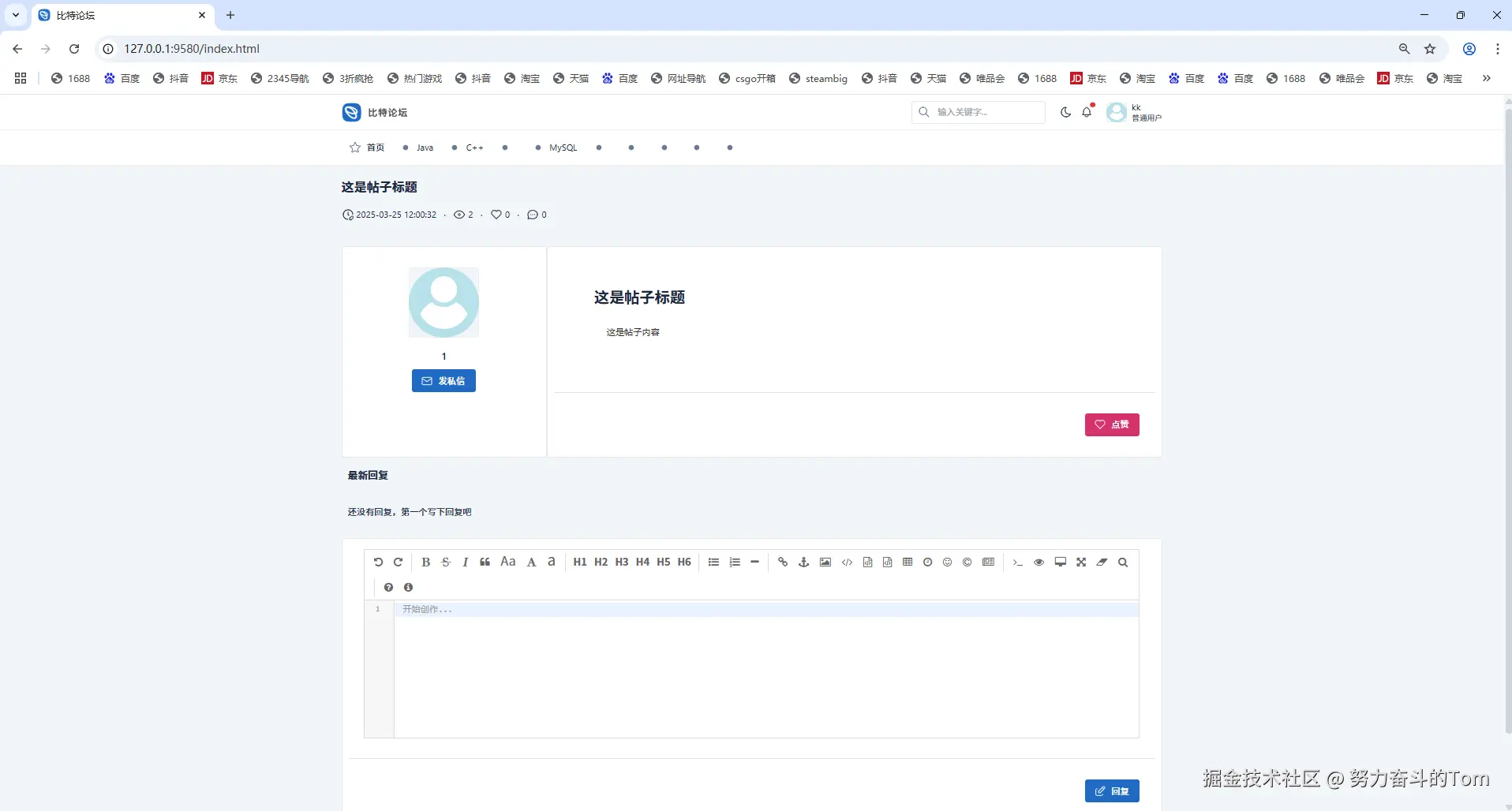Switch to the 比特论坛 browser tab
1512x811 pixels.
122,15
